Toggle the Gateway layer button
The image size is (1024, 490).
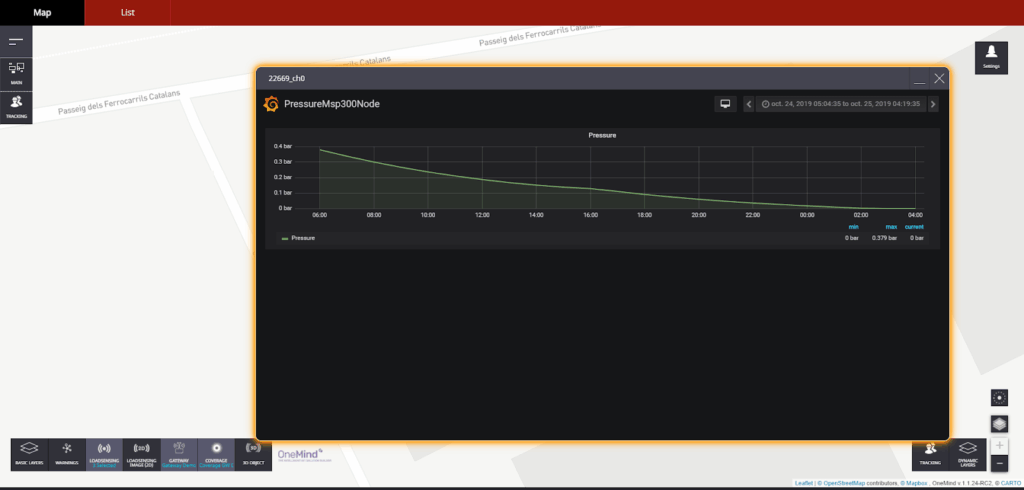click(178, 454)
